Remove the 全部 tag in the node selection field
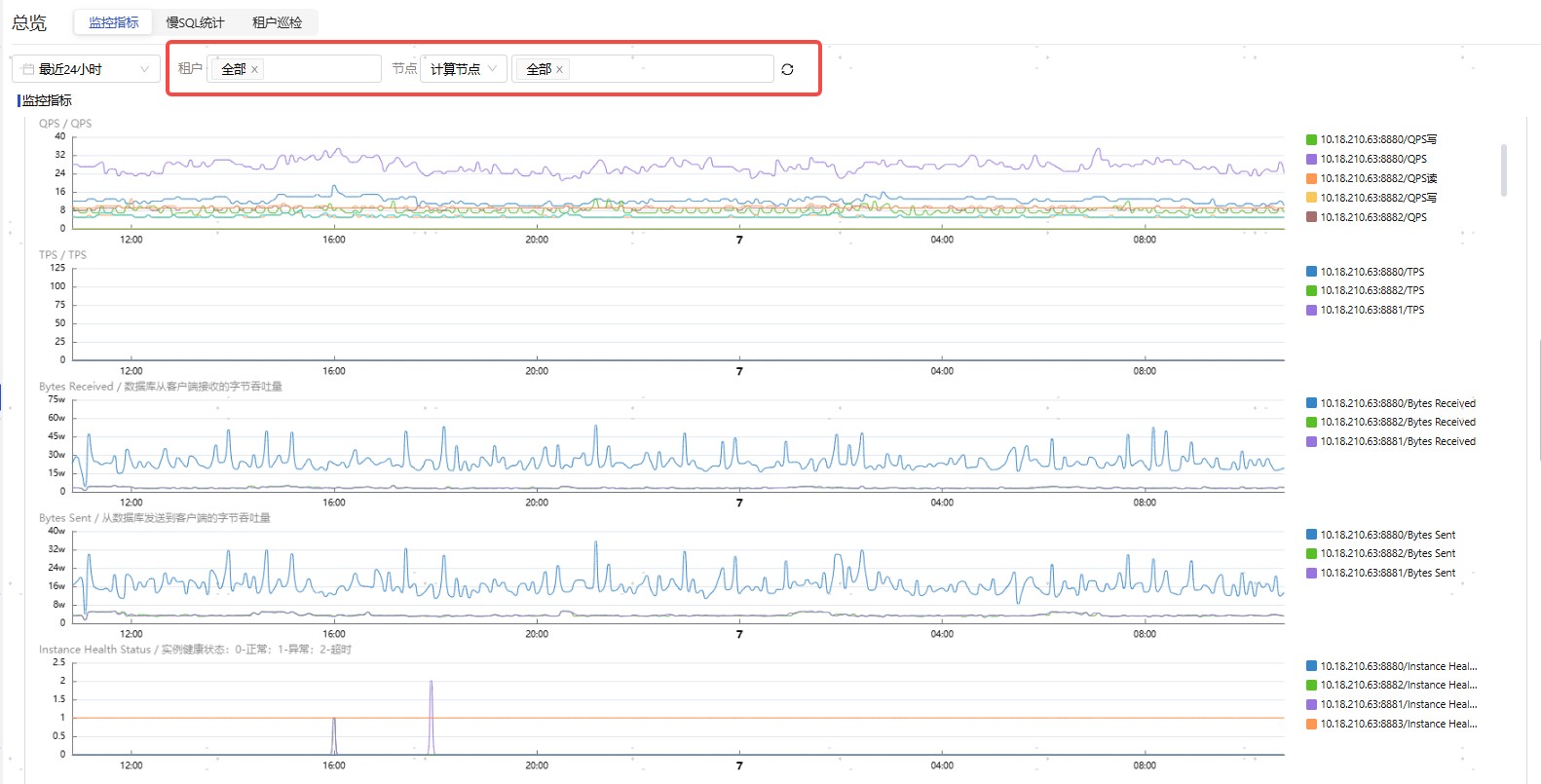Viewport: 1541px width, 784px height. tap(559, 70)
